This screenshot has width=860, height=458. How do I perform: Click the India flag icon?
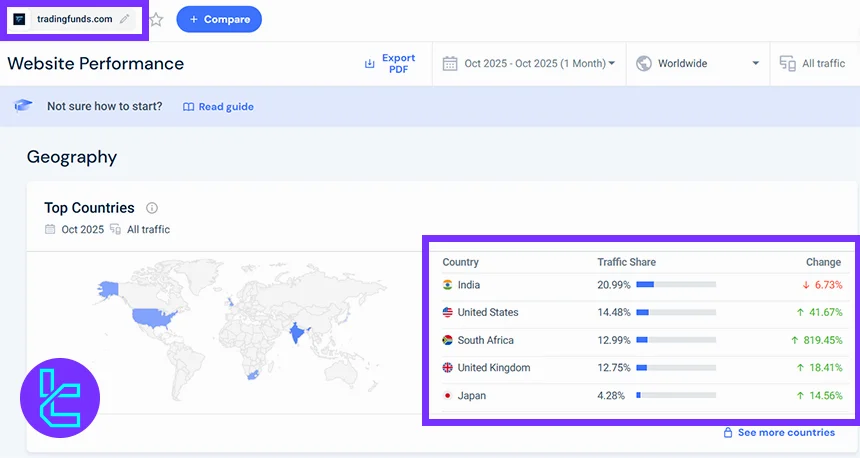tap(447, 285)
